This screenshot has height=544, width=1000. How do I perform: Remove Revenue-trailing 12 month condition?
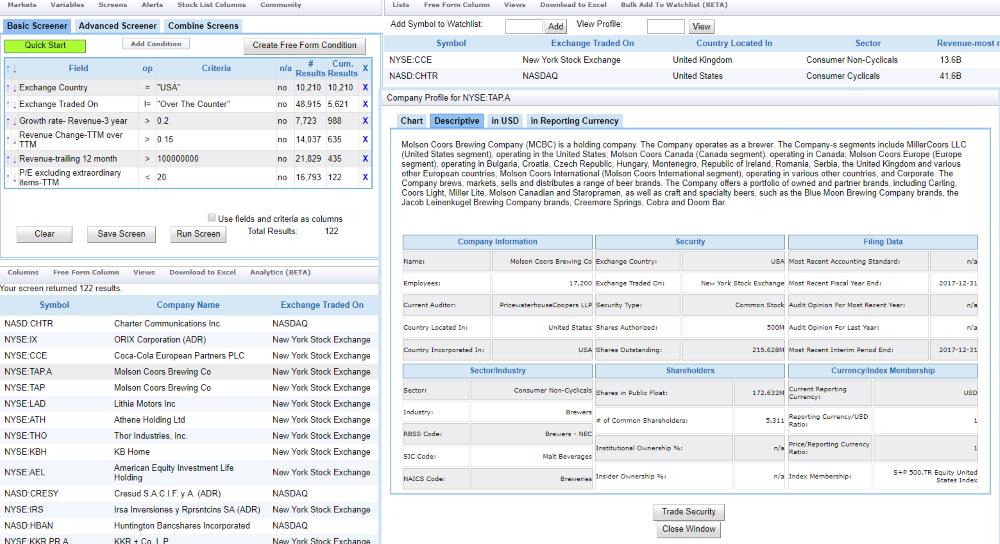point(365,159)
